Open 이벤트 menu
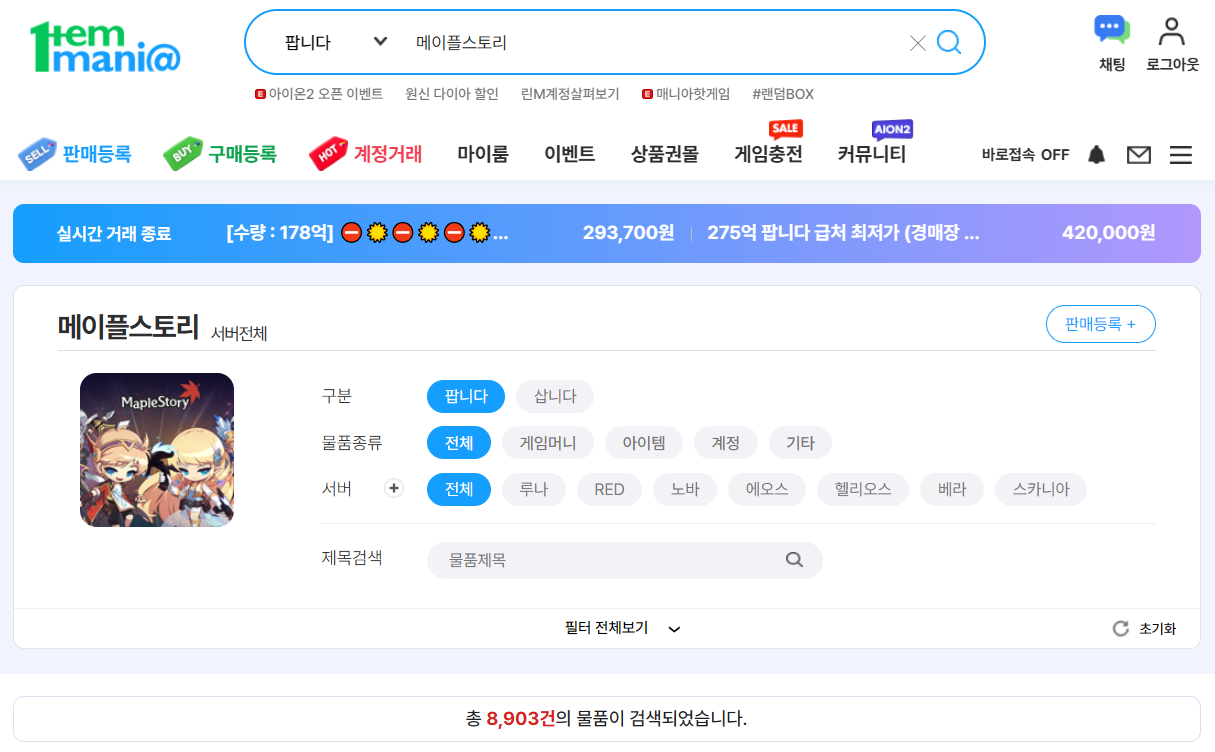 click(570, 154)
